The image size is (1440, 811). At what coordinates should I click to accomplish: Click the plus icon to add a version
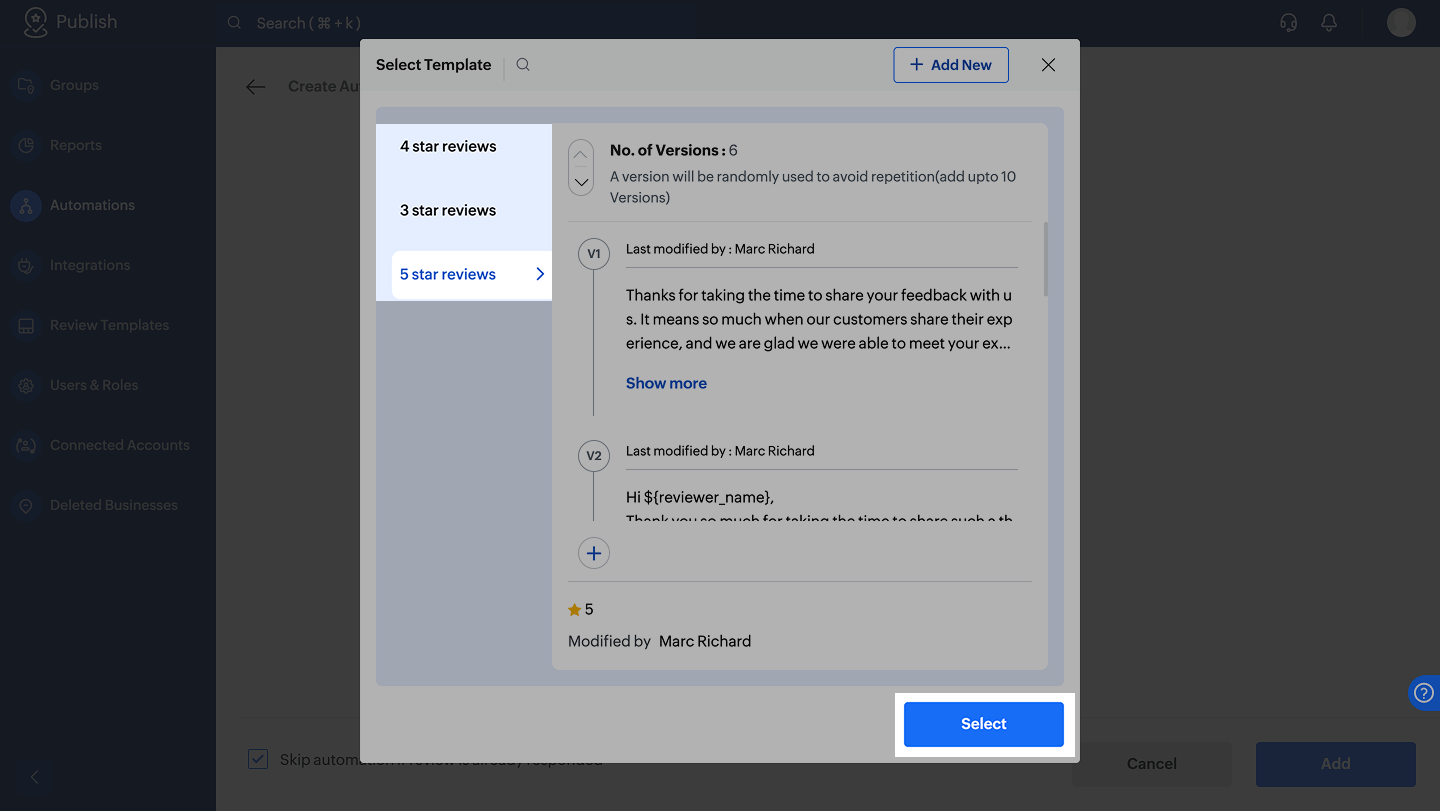click(594, 553)
